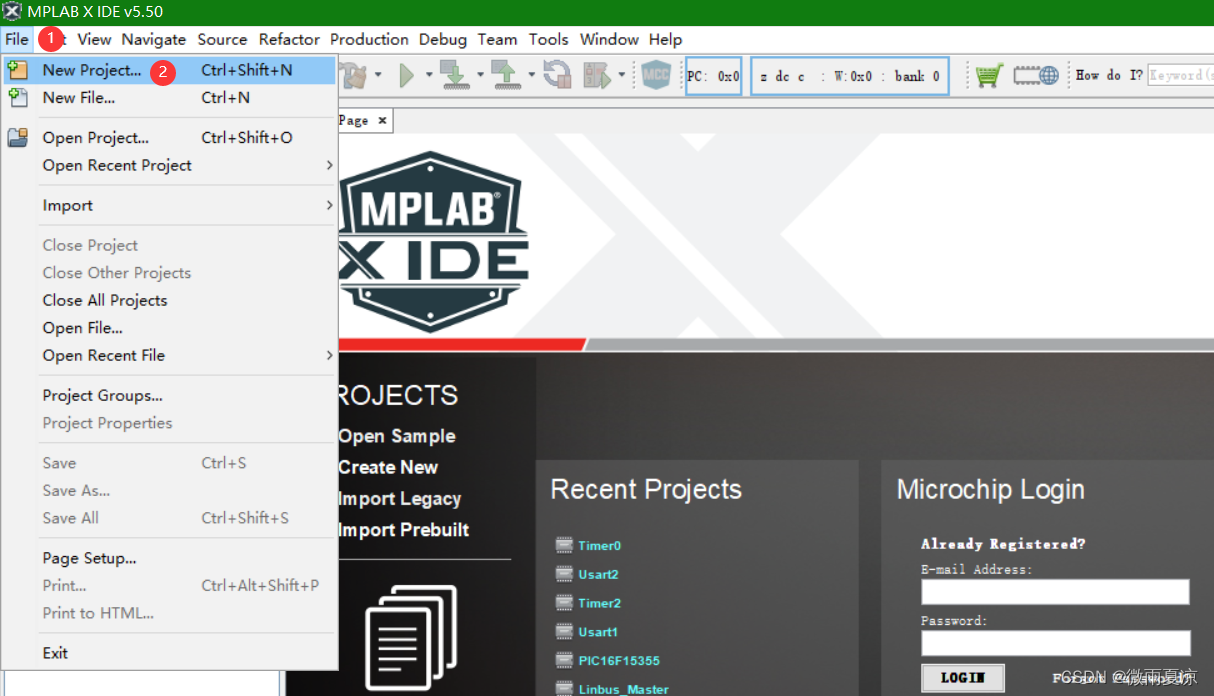Click the chip icon beside Usart2

[564, 574]
